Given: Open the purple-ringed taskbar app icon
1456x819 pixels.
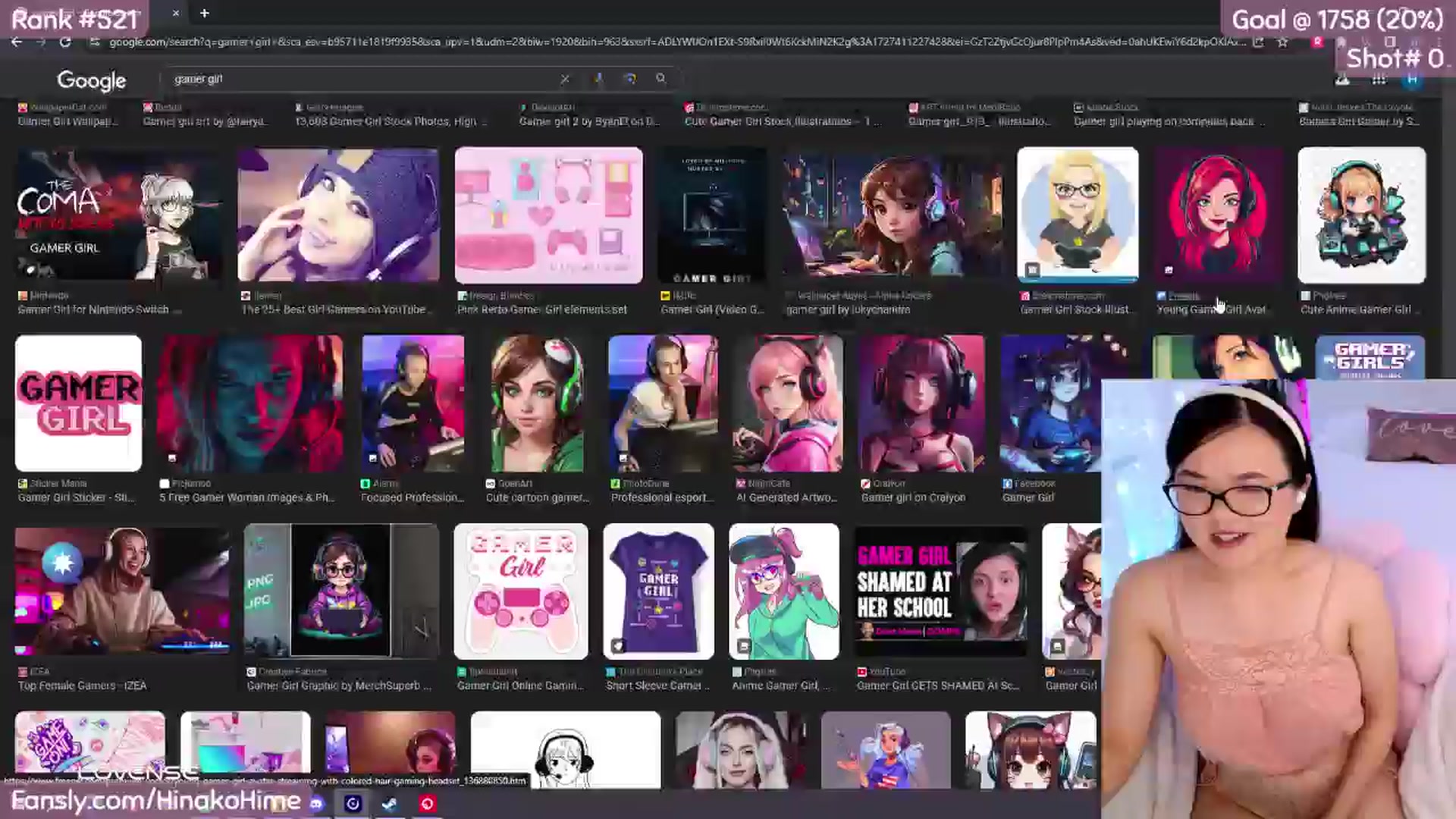Looking at the screenshot, I should [353, 804].
